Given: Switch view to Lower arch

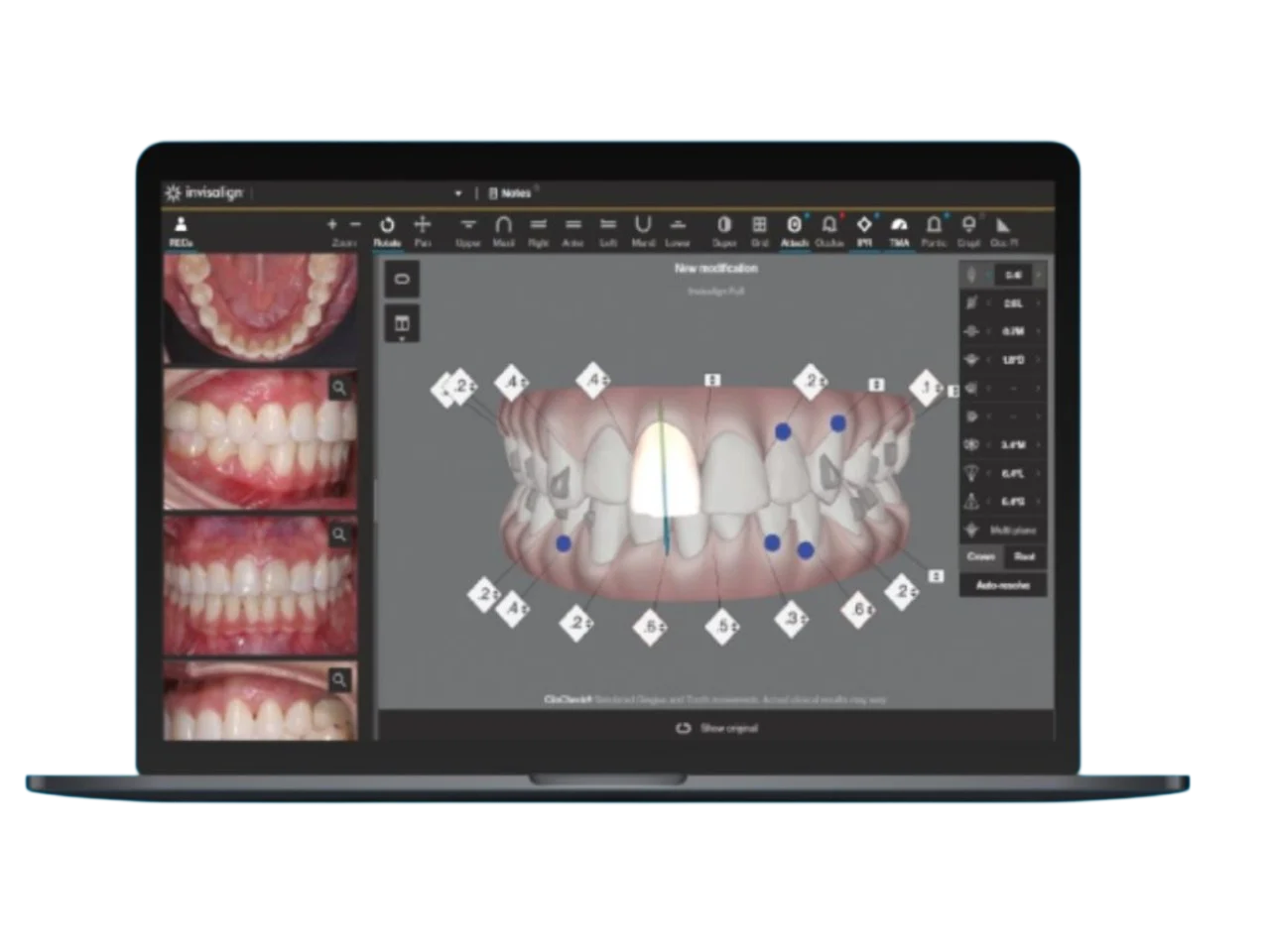Looking at the screenshot, I should [x=678, y=228].
